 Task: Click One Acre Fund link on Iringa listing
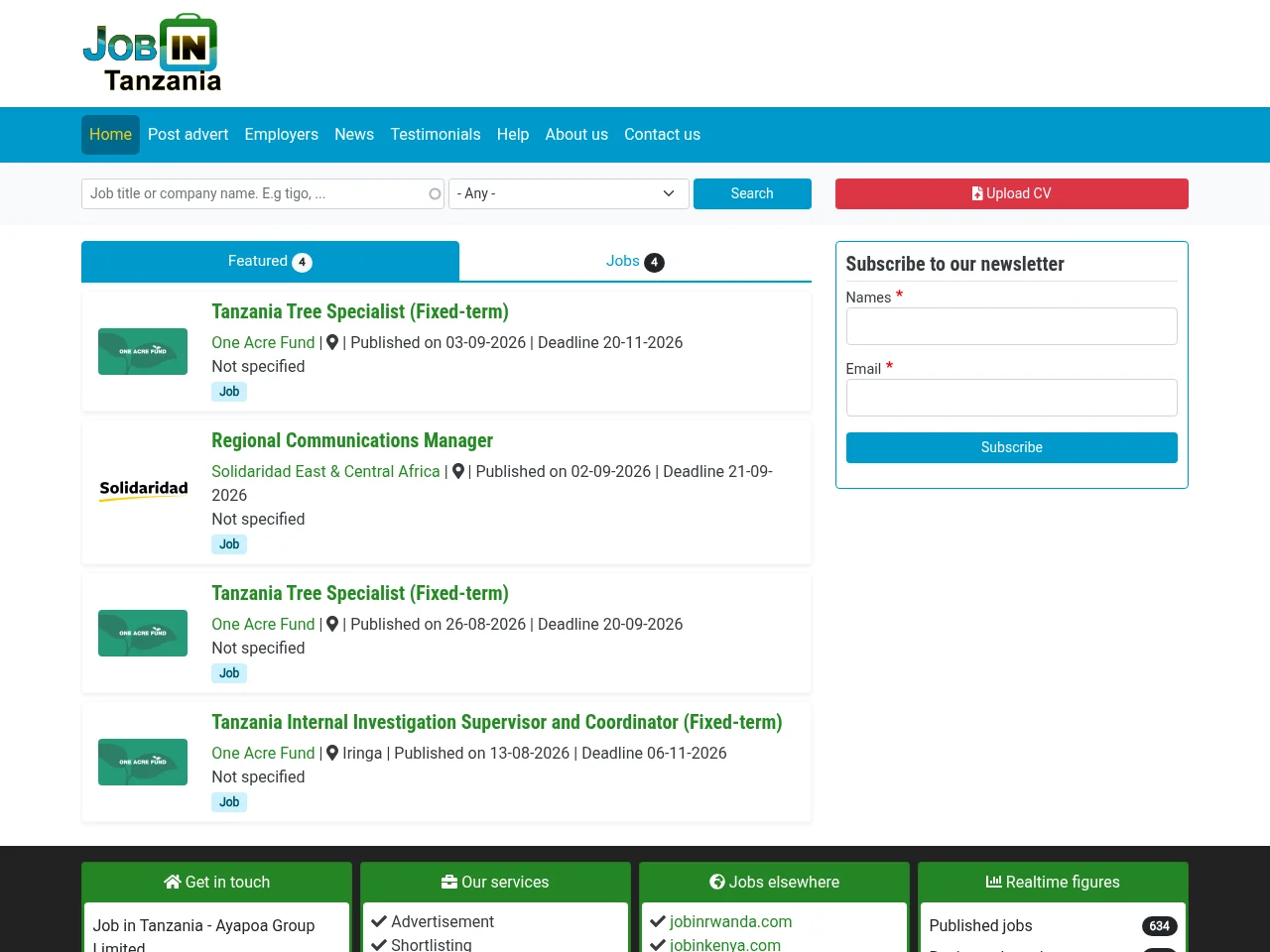point(263,753)
